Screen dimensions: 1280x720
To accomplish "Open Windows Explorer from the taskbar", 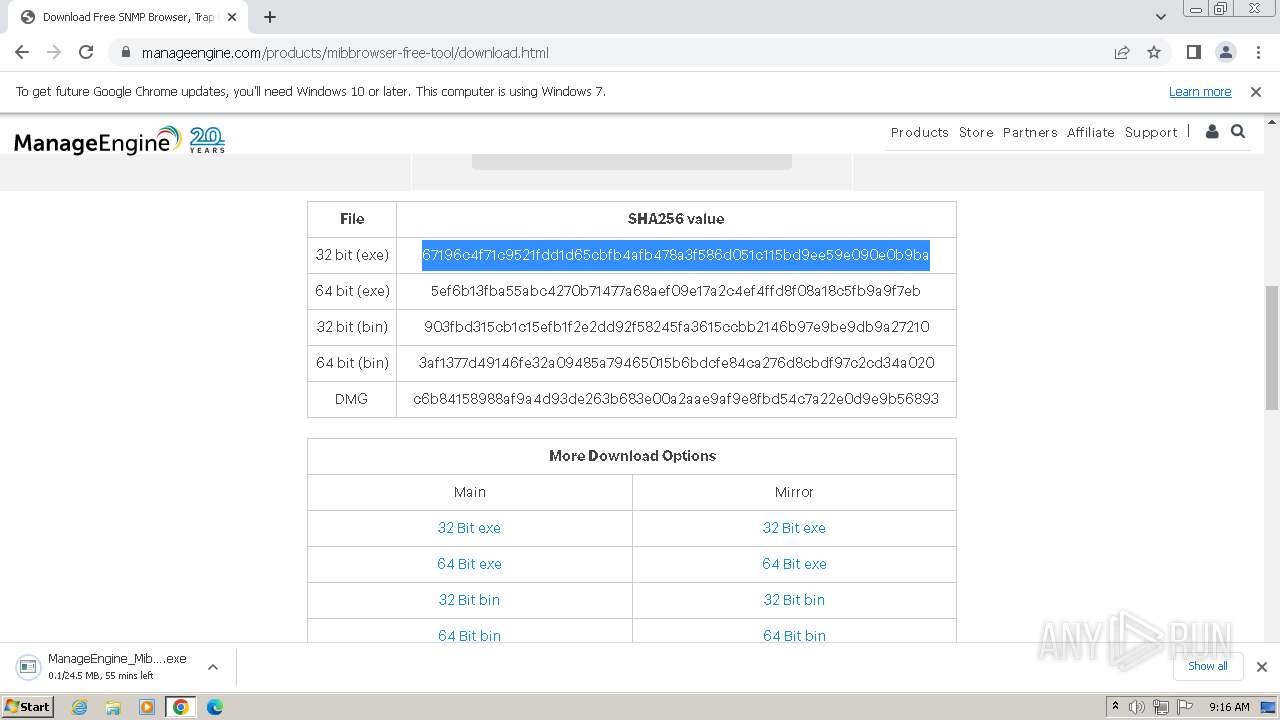I will click(x=113, y=707).
